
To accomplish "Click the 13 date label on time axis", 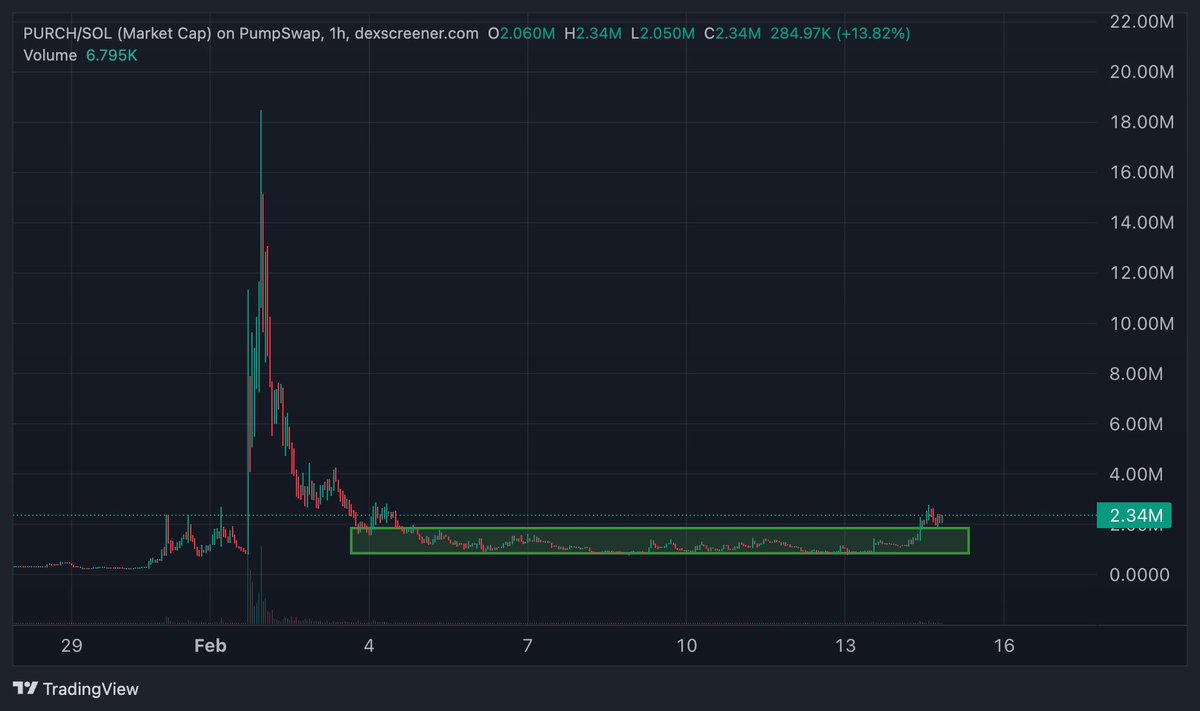I will (x=845, y=647).
